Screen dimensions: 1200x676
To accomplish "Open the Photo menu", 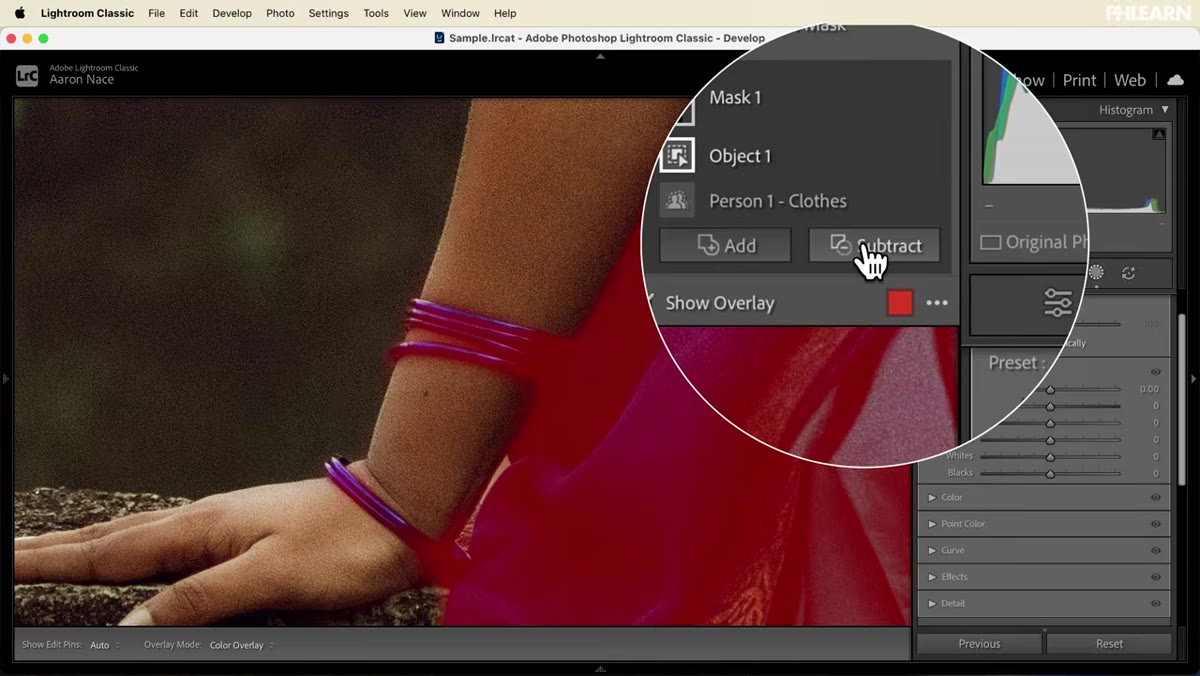I will pos(280,13).
